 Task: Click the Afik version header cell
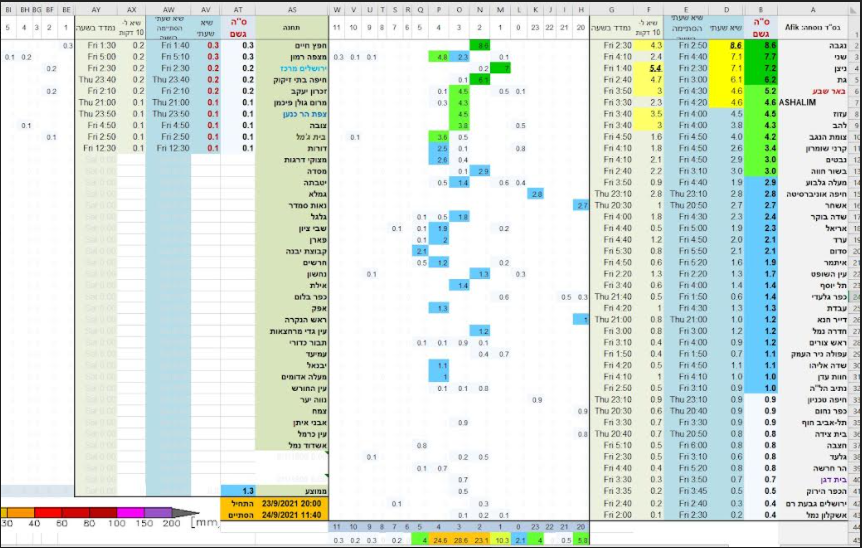pyautogui.click(x=819, y=28)
